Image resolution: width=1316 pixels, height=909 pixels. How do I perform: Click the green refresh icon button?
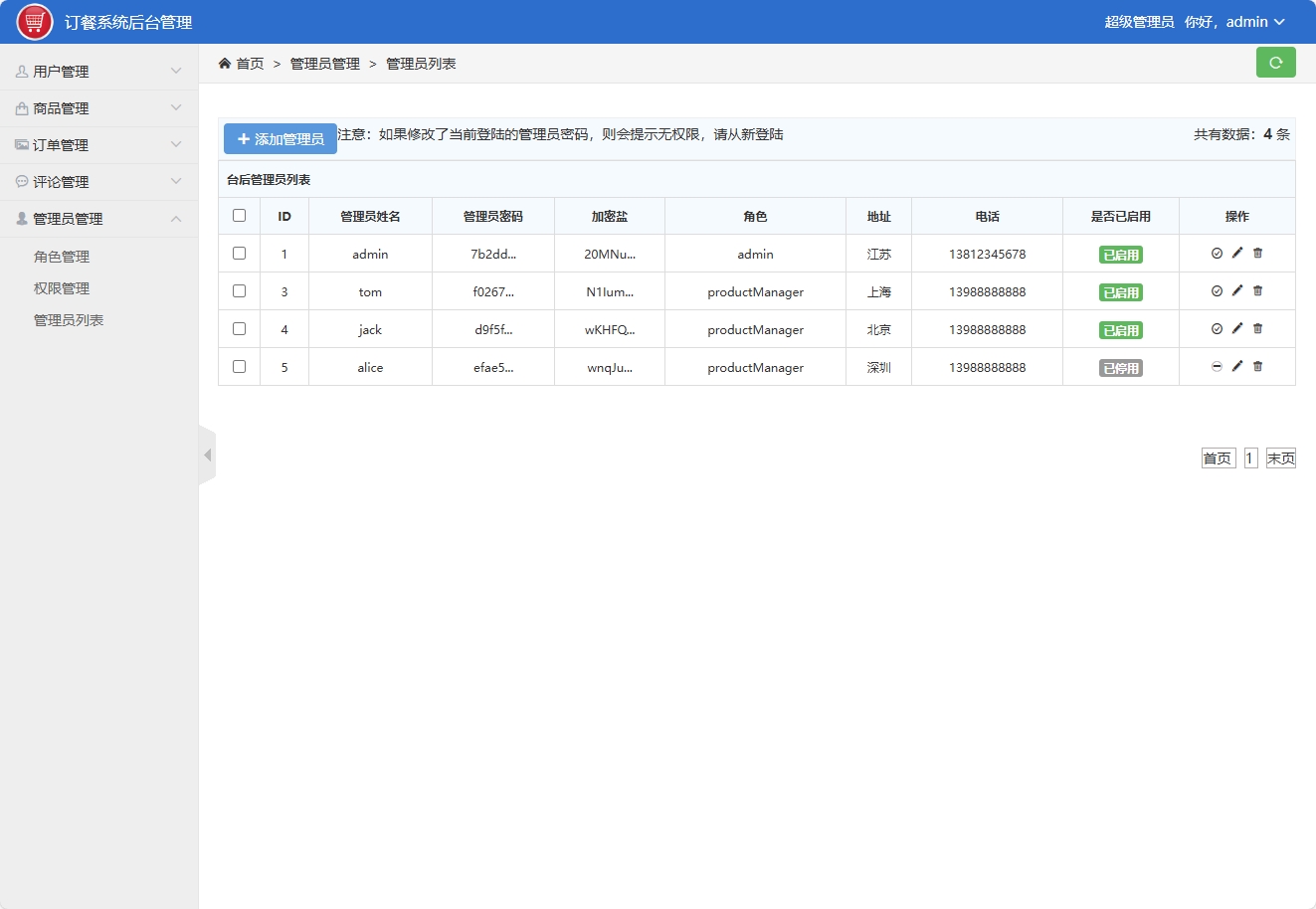[x=1276, y=62]
